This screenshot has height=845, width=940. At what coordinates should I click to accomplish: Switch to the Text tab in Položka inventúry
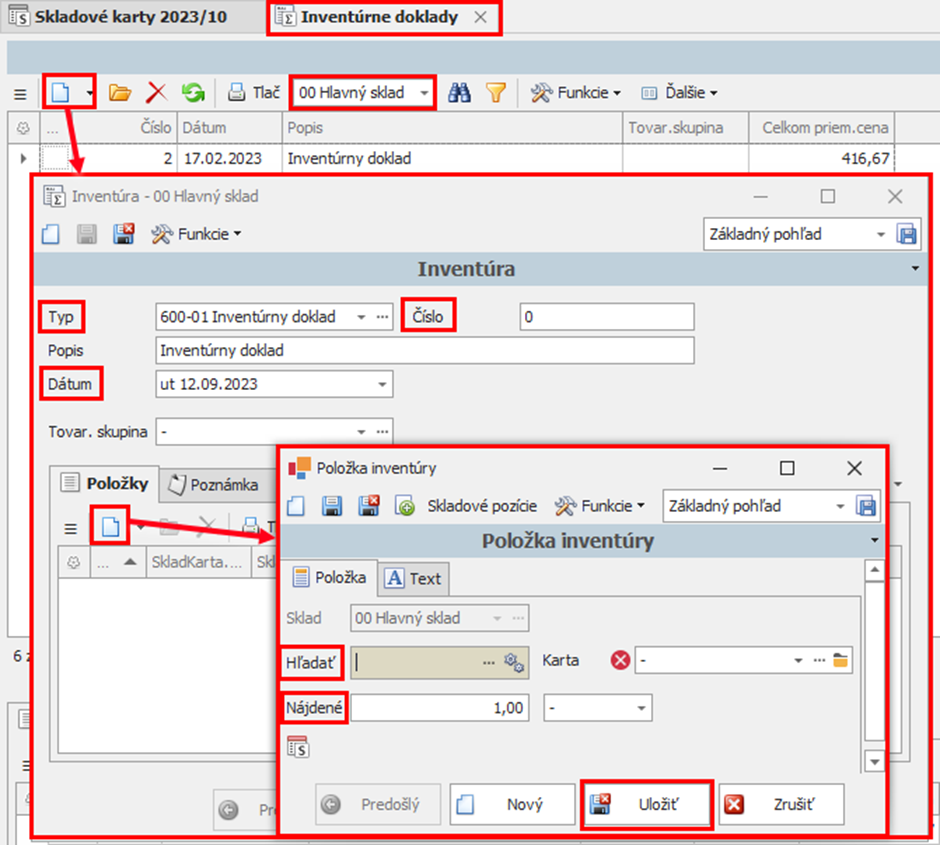[x=414, y=578]
